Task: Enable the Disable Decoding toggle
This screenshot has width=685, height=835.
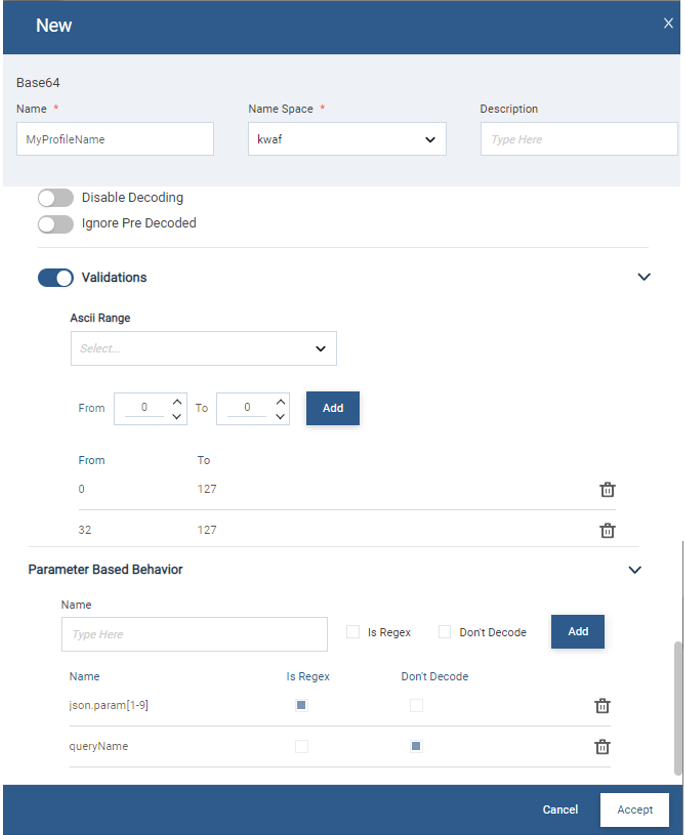Action: pos(55,197)
